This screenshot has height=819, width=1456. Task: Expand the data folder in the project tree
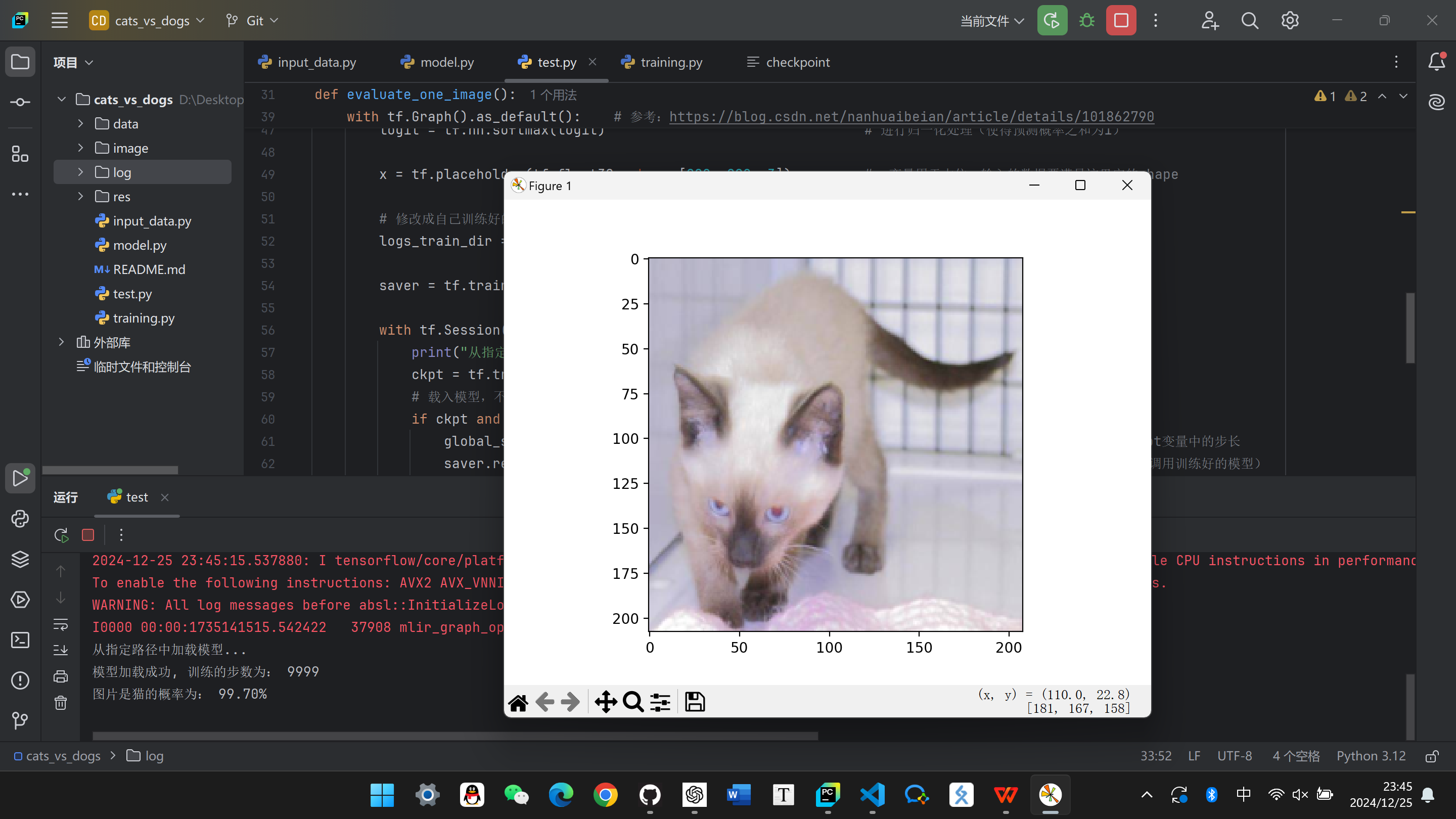pos(81,123)
